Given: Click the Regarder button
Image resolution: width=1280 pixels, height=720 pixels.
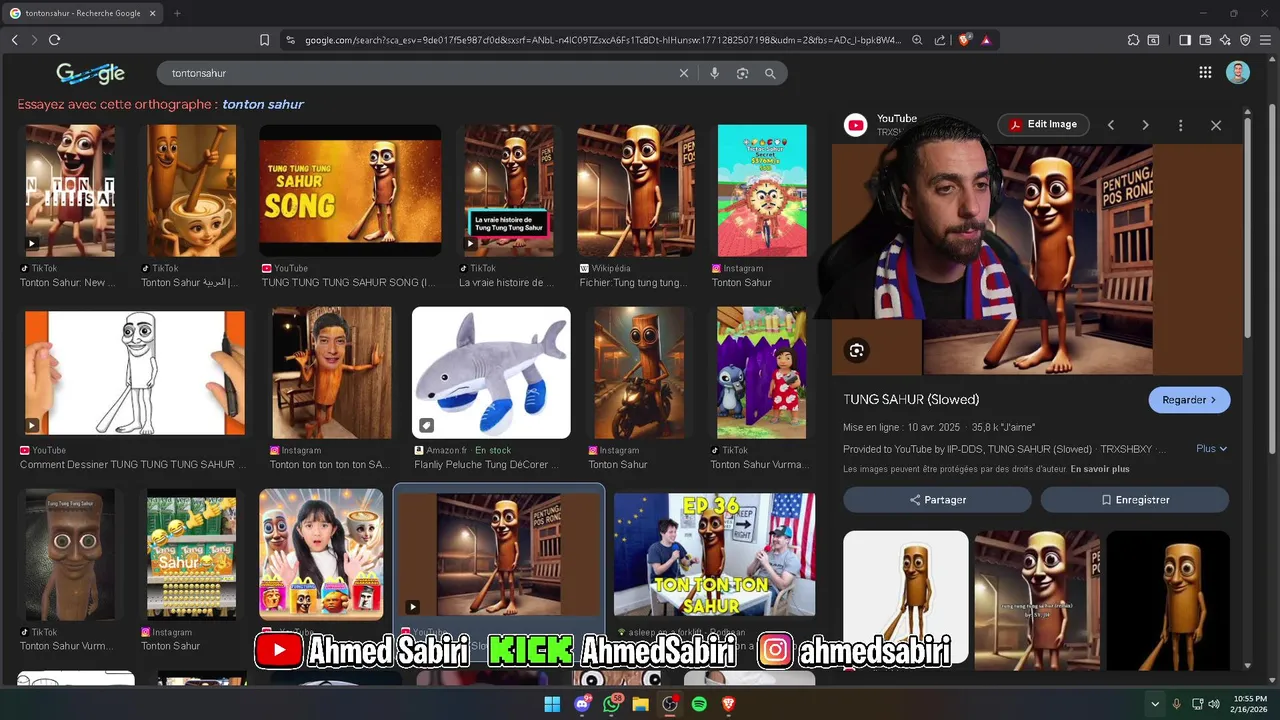Looking at the screenshot, I should [x=1189, y=400].
